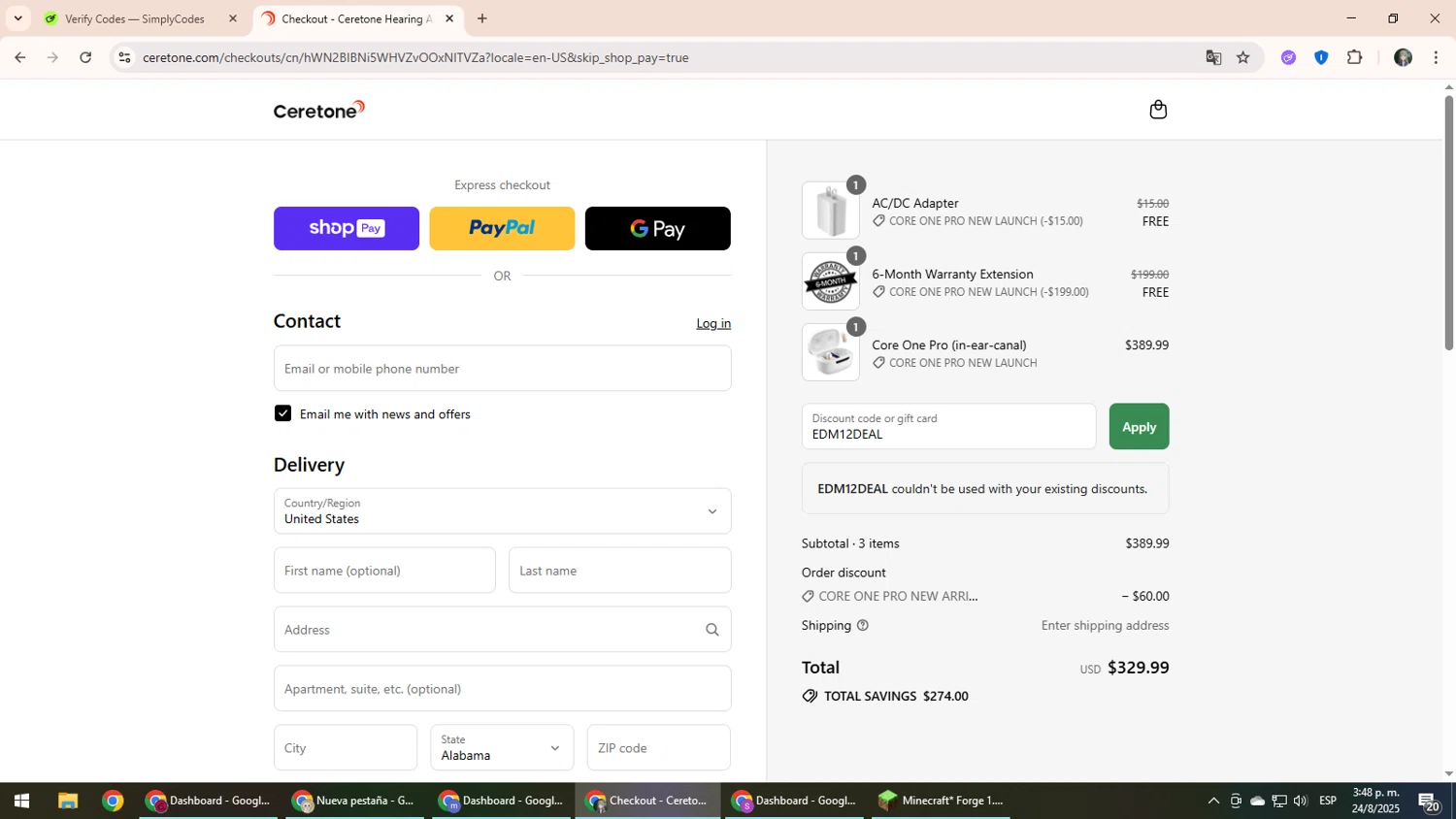The width and height of the screenshot is (1456, 819).
Task: Pay with Google Pay express checkout
Action: [x=658, y=228]
